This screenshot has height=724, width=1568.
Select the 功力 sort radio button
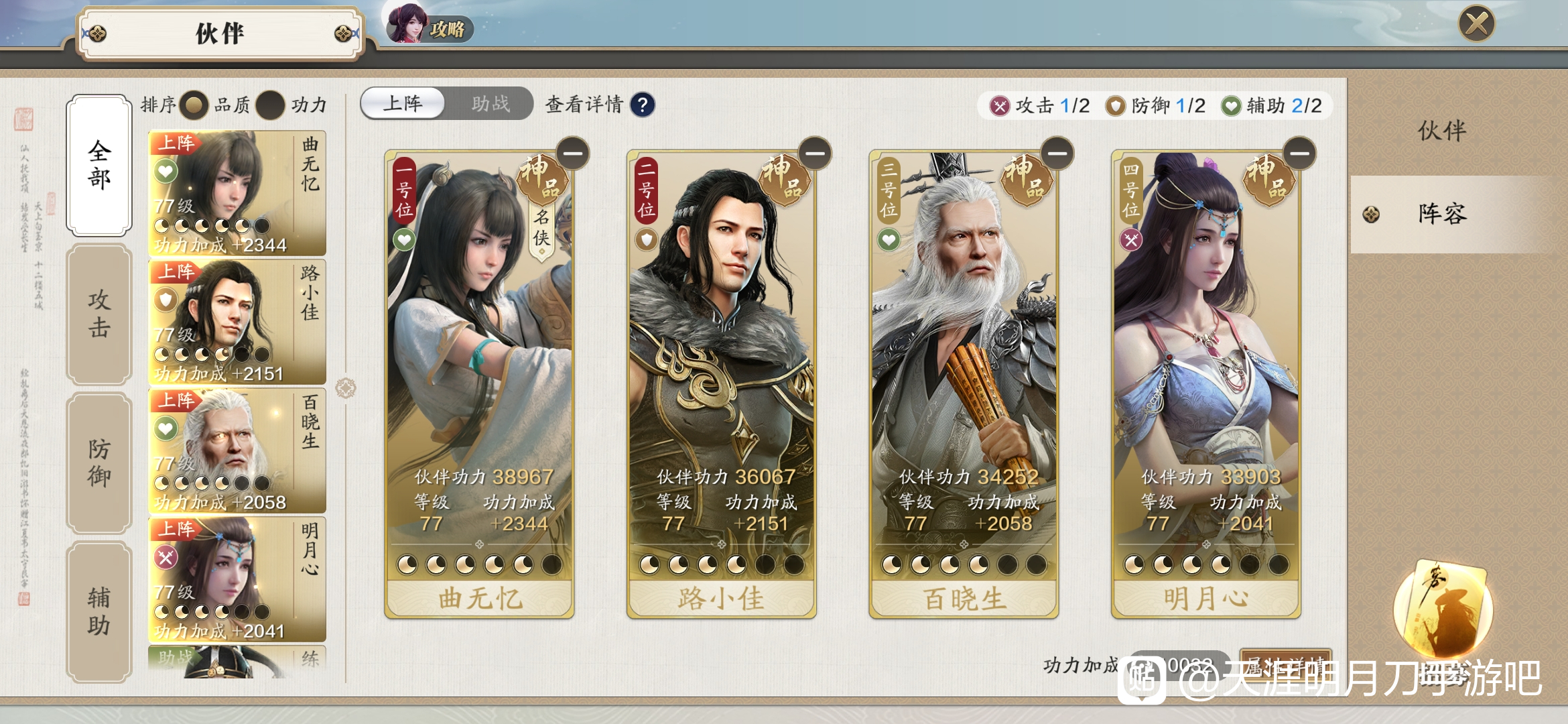tap(271, 105)
